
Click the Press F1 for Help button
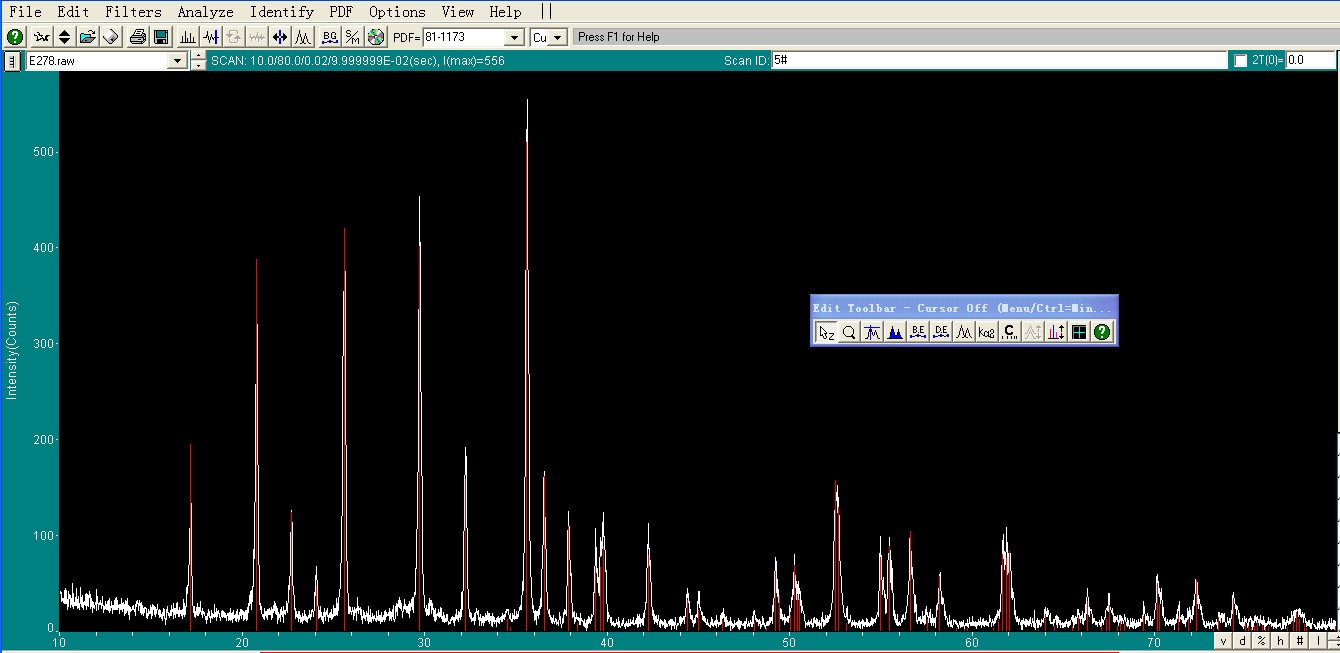619,37
